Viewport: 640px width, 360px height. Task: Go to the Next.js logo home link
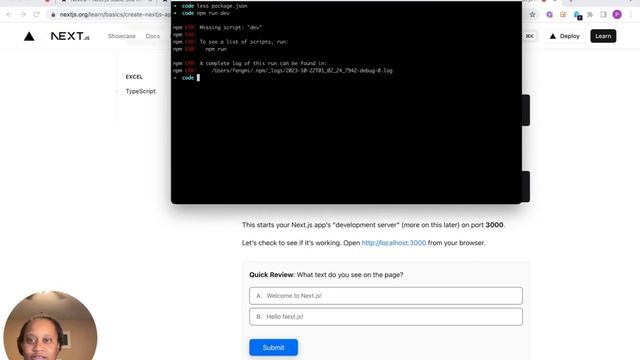[x=70, y=36]
